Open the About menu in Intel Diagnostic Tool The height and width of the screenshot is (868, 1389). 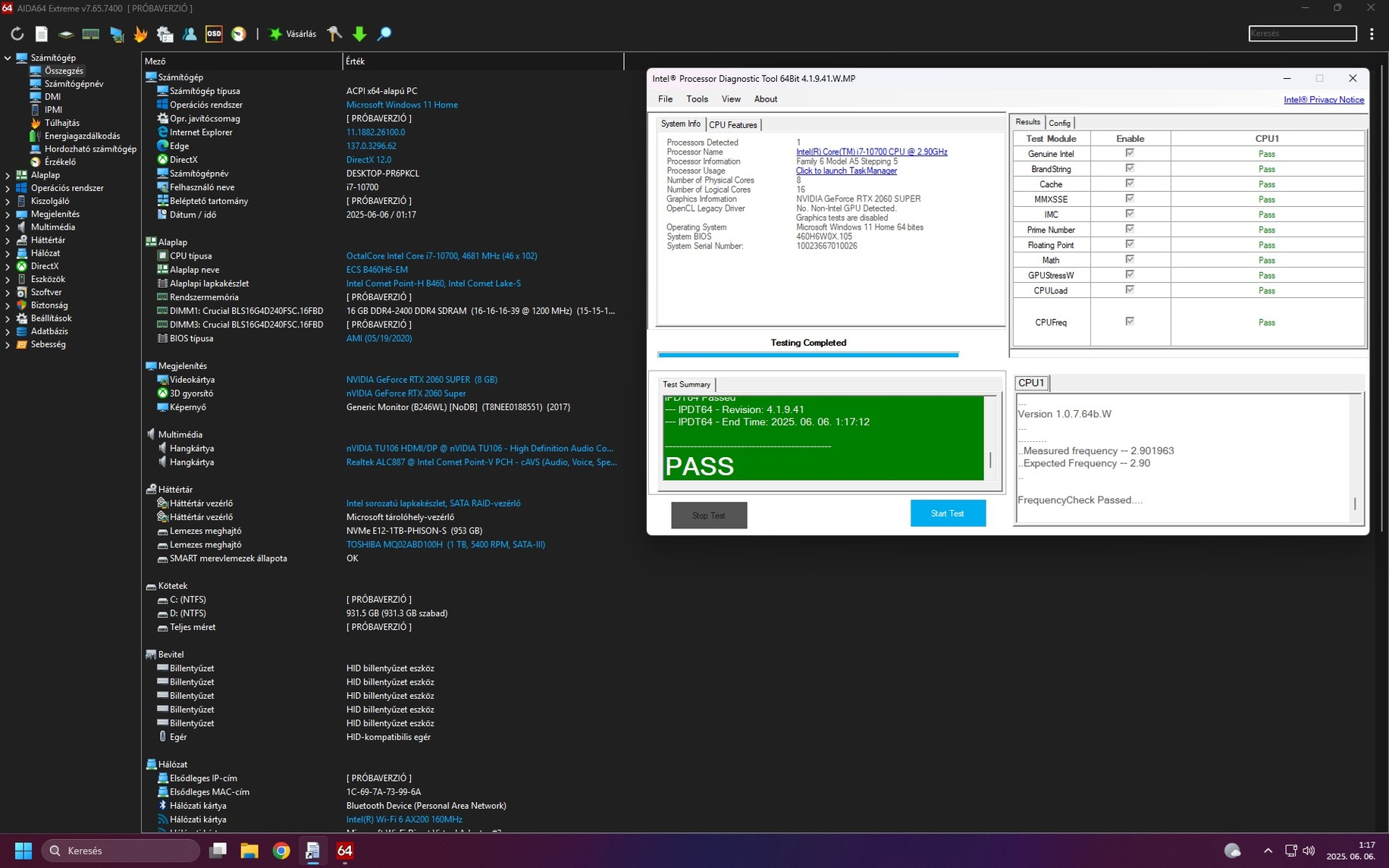pos(765,99)
